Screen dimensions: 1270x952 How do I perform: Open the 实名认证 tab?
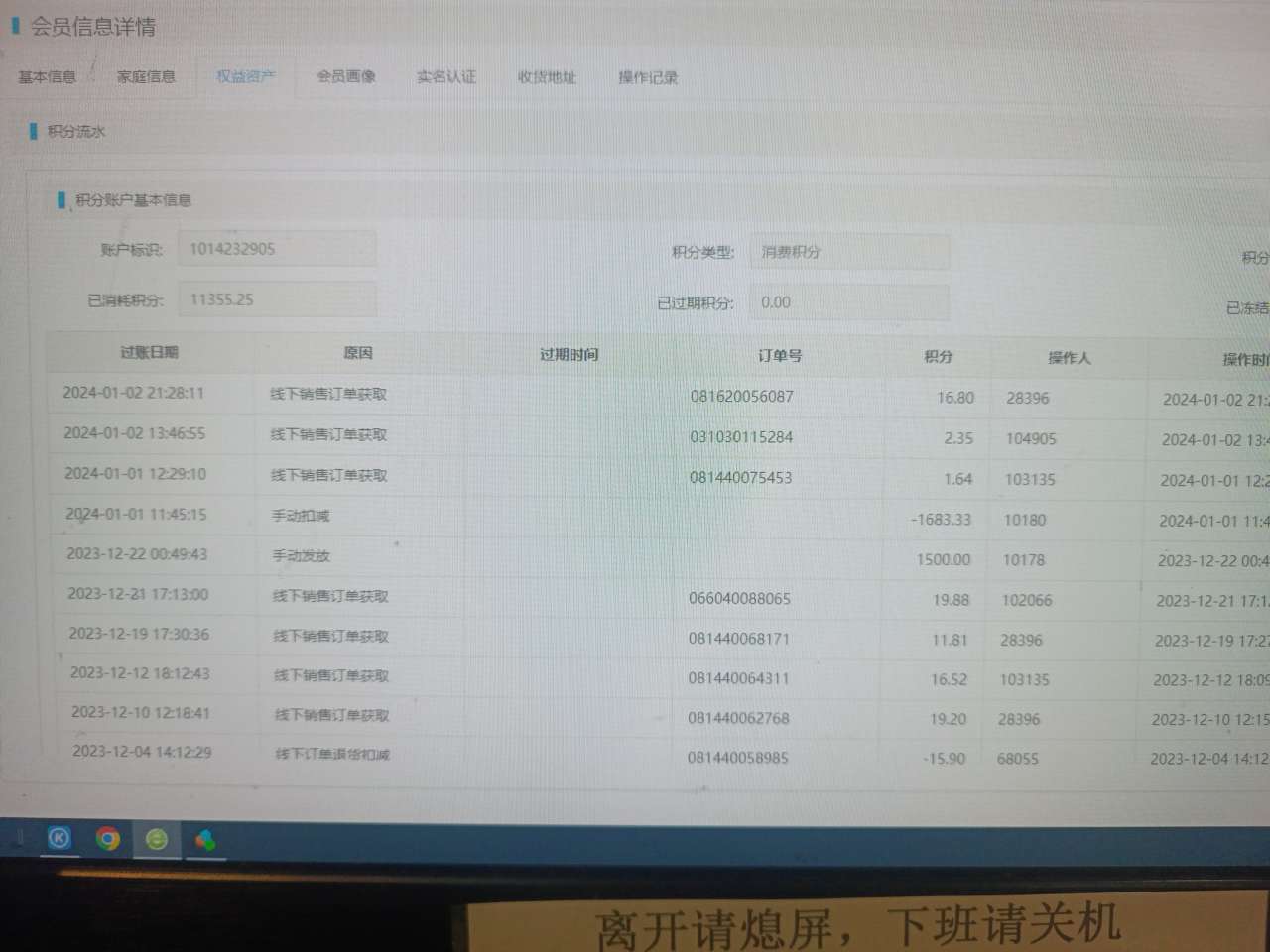pyautogui.click(x=446, y=76)
